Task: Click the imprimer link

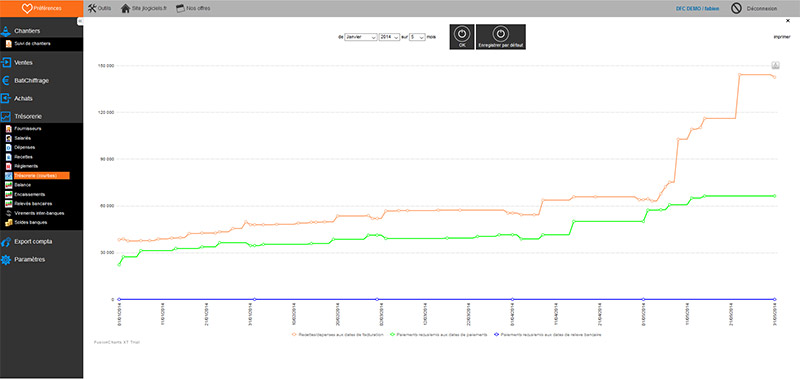Action: [782, 37]
